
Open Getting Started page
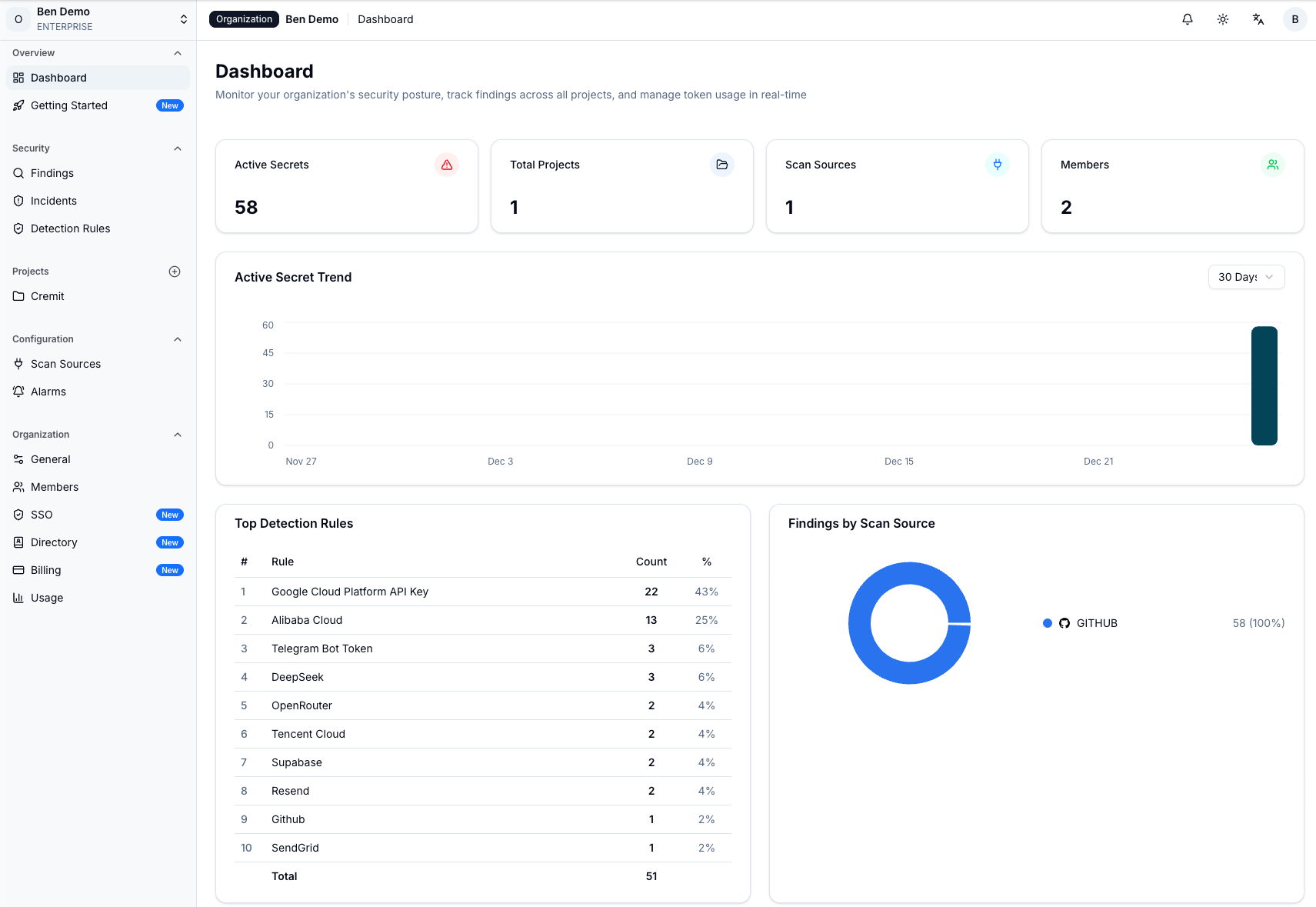click(x=98, y=105)
